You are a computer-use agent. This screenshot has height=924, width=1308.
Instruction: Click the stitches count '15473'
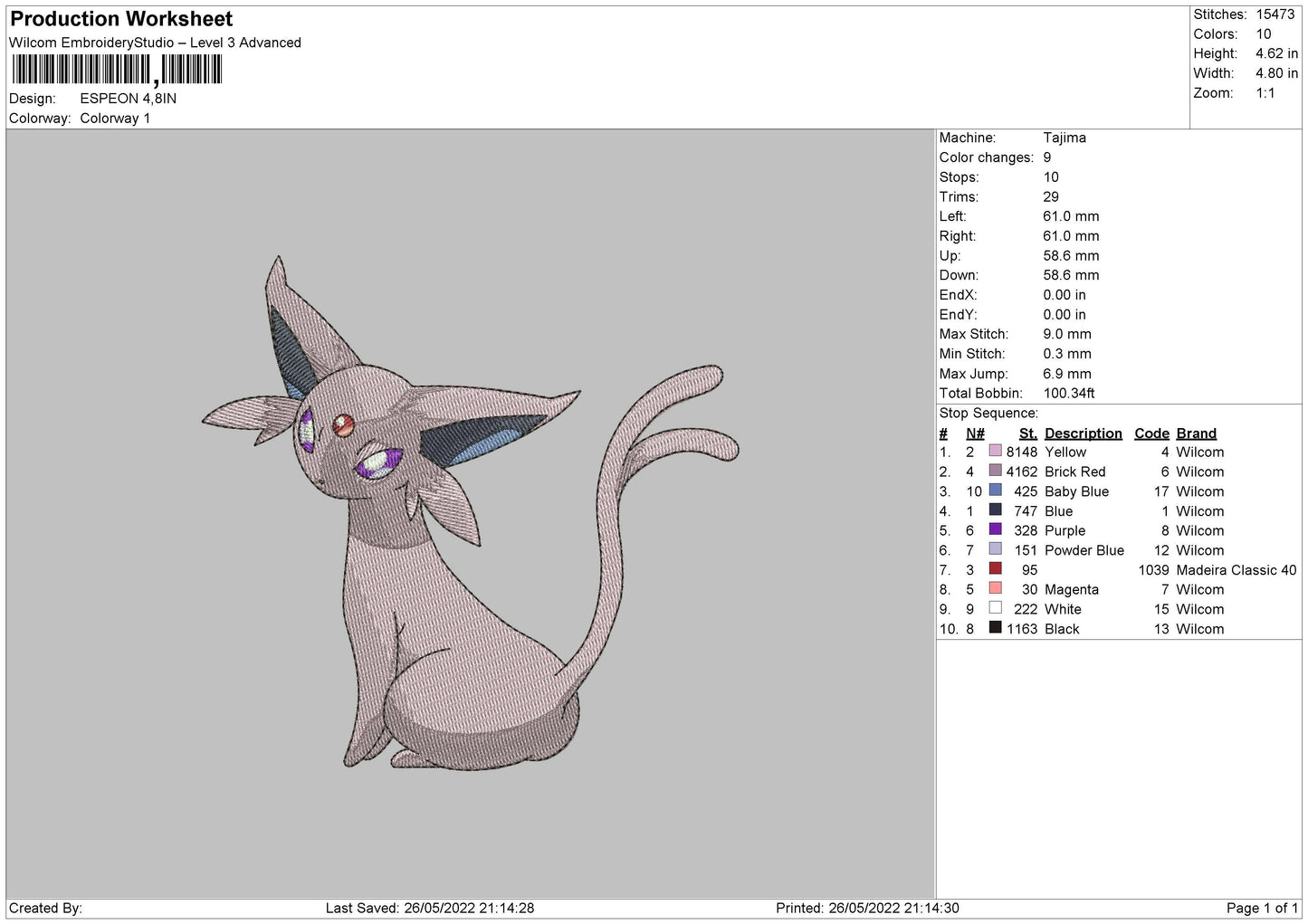click(1275, 14)
